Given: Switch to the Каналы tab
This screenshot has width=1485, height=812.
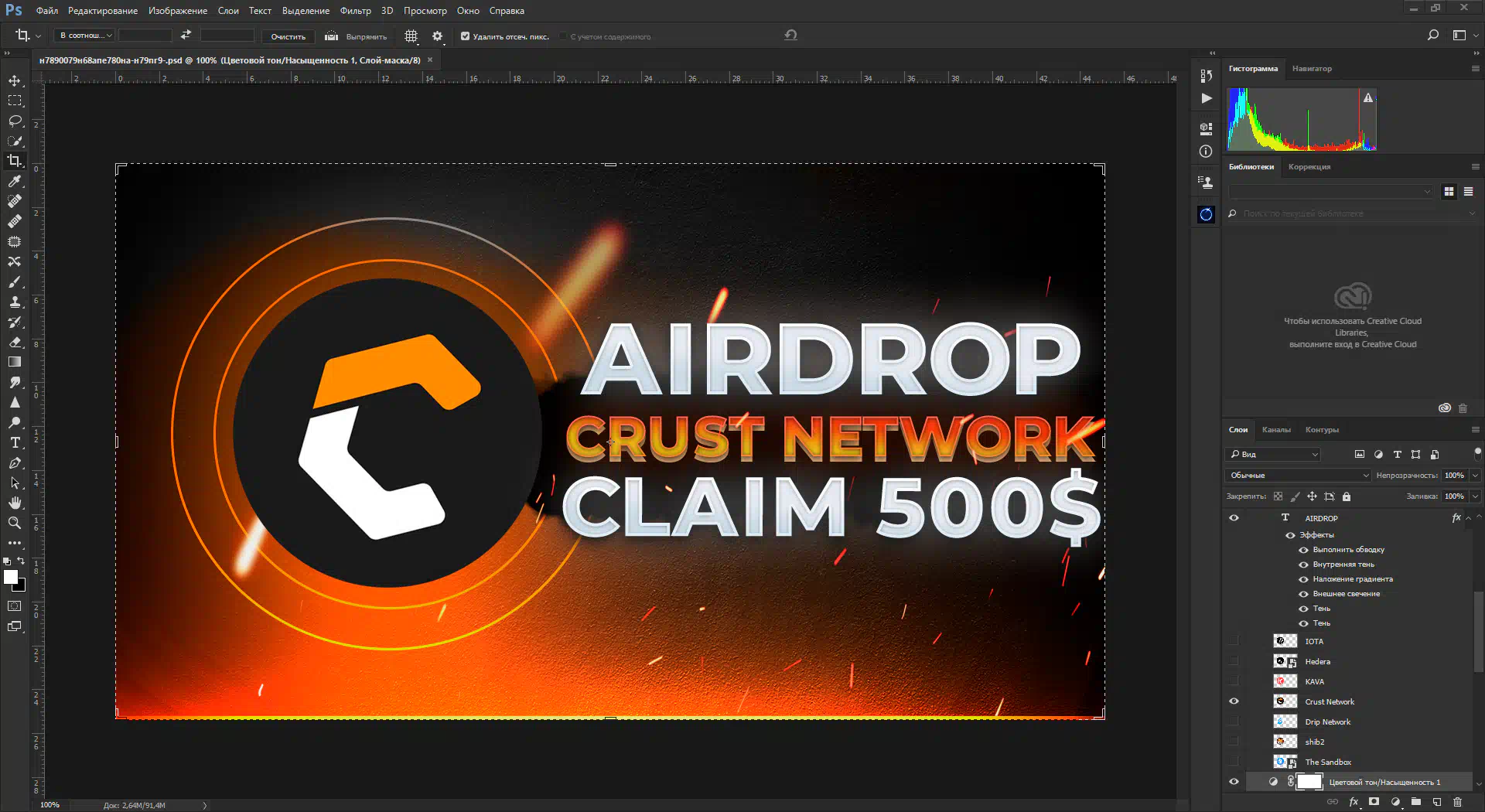Looking at the screenshot, I should [1275, 430].
